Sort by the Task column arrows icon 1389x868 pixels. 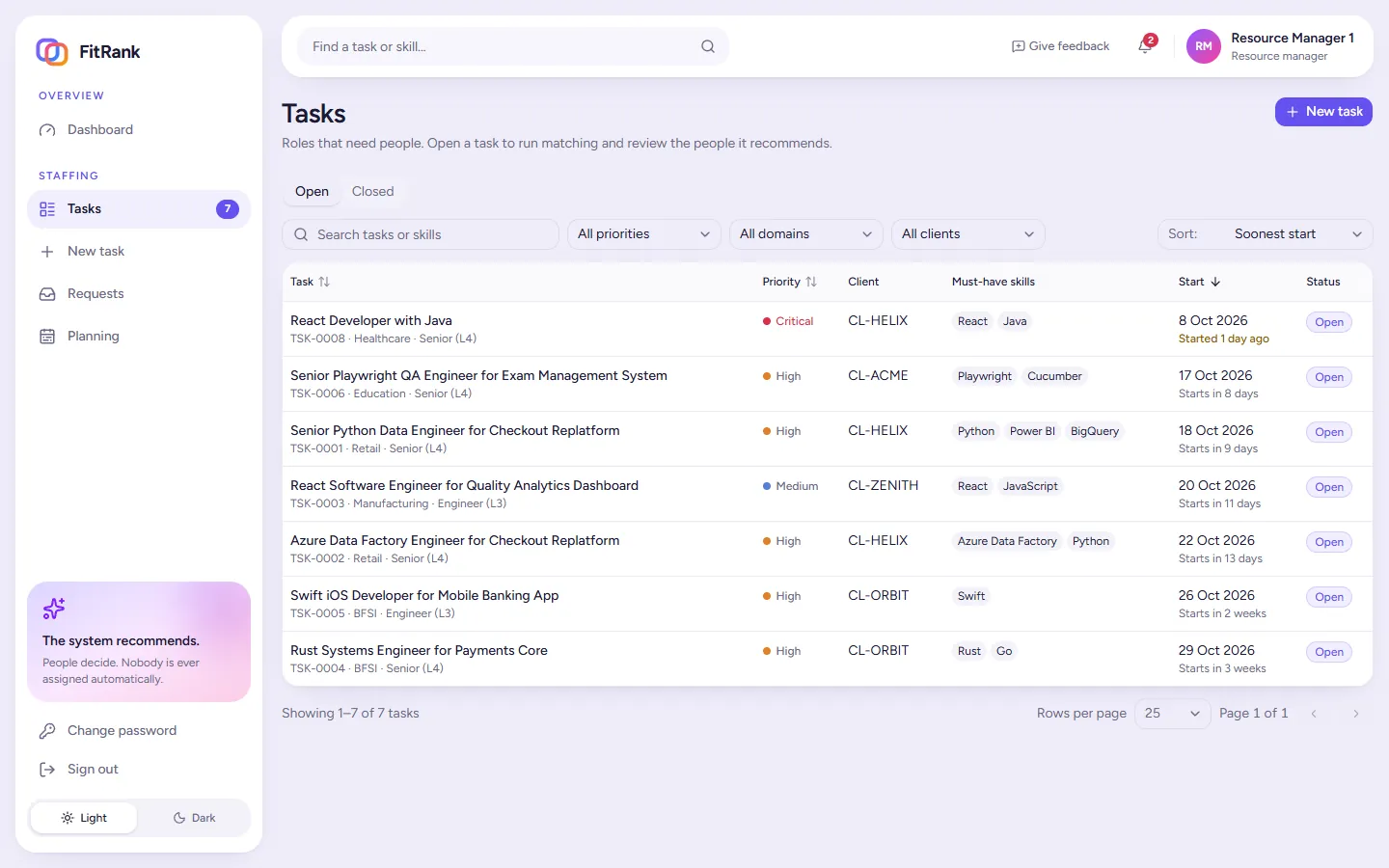[x=324, y=282]
